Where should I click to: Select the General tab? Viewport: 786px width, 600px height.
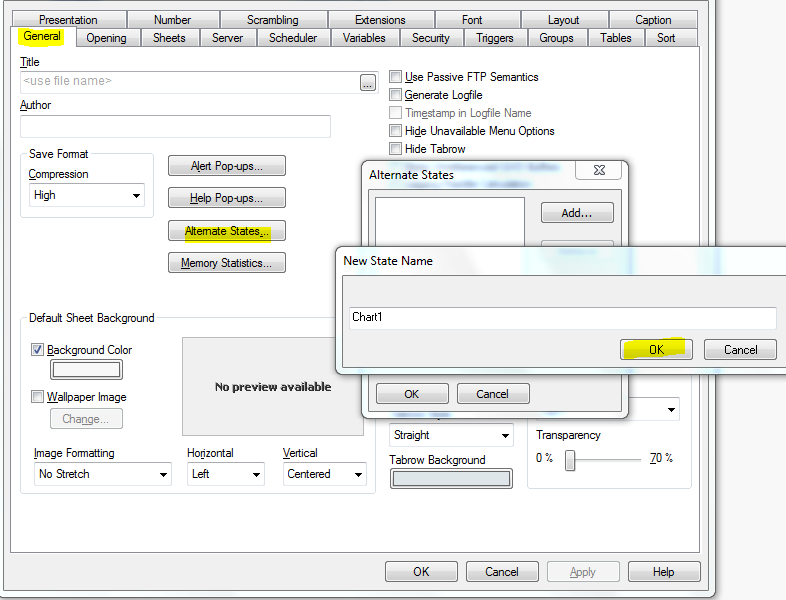pos(42,36)
